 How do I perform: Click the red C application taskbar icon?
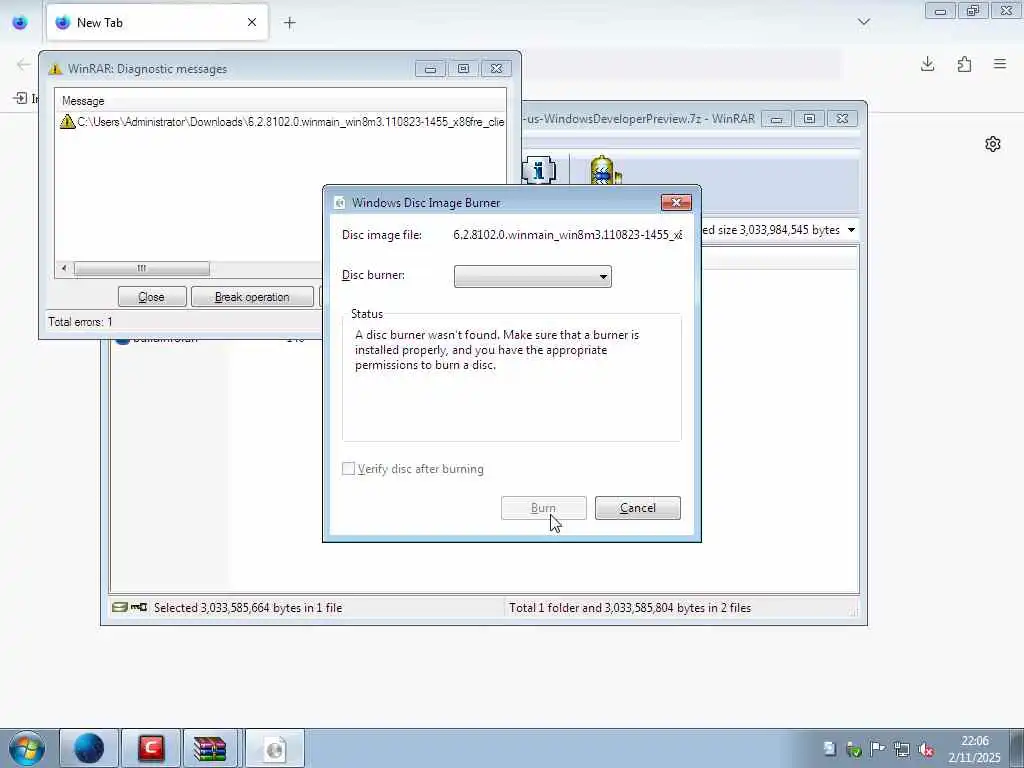click(x=151, y=748)
